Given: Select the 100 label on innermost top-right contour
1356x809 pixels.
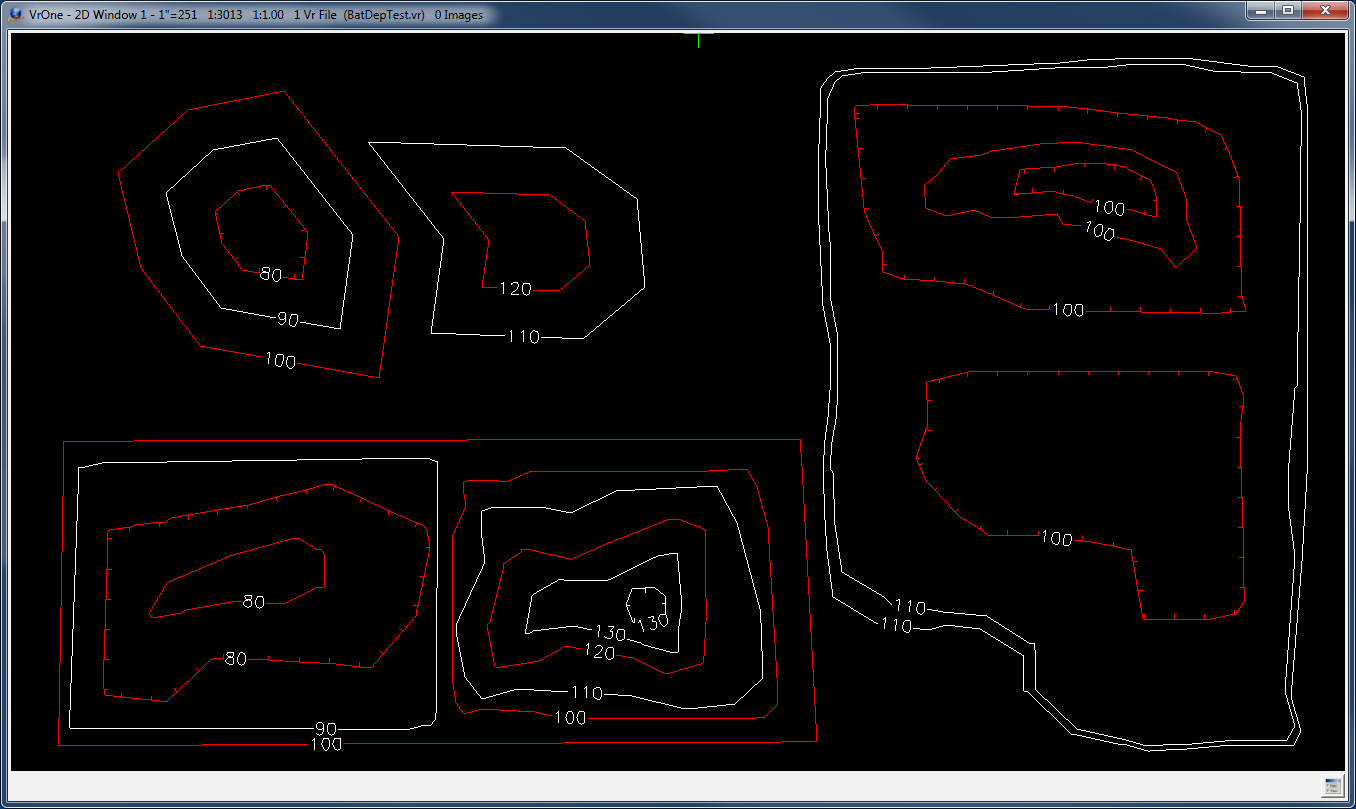Looking at the screenshot, I should pos(1109,208).
